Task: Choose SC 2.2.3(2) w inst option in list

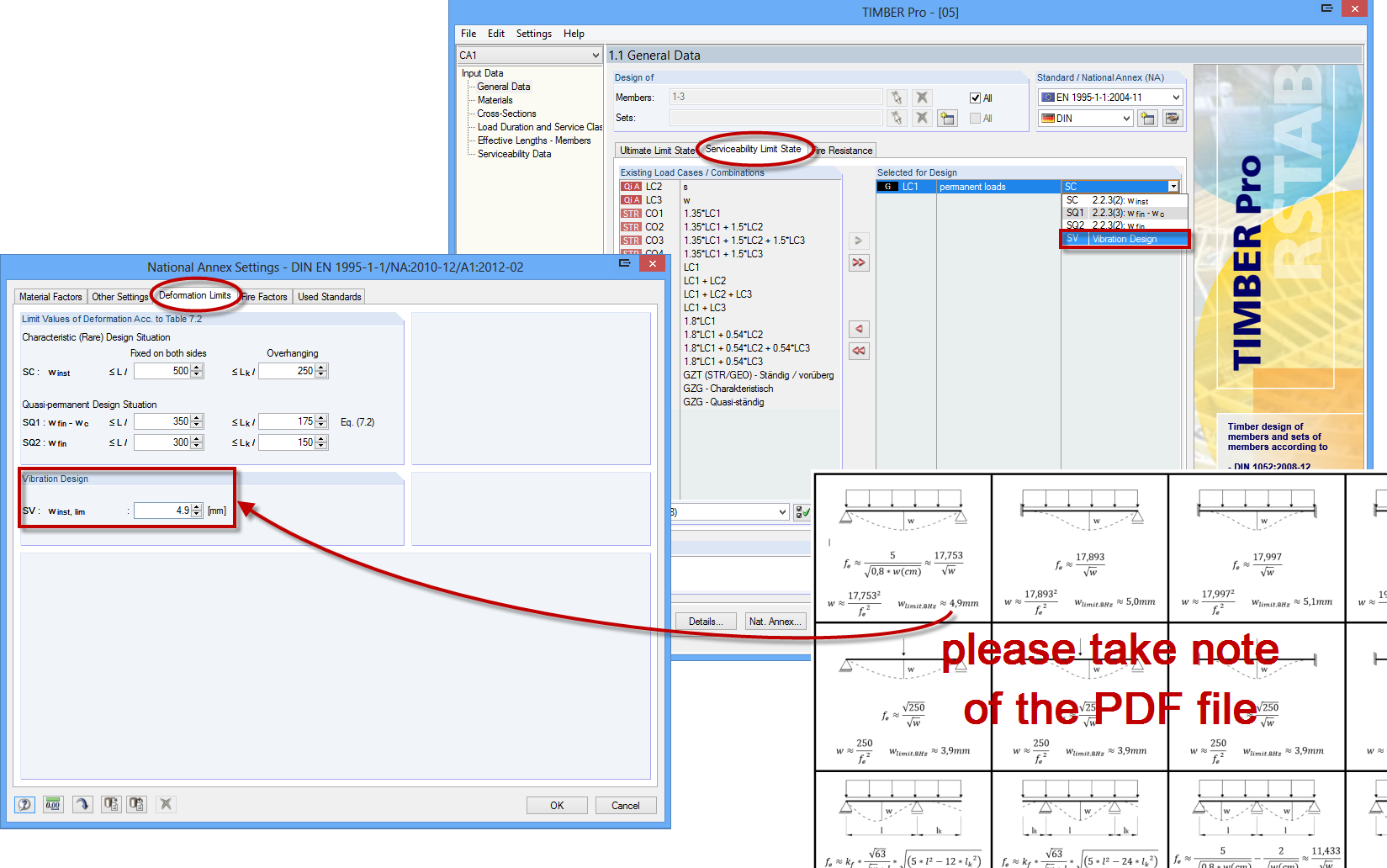Action: 1125,201
